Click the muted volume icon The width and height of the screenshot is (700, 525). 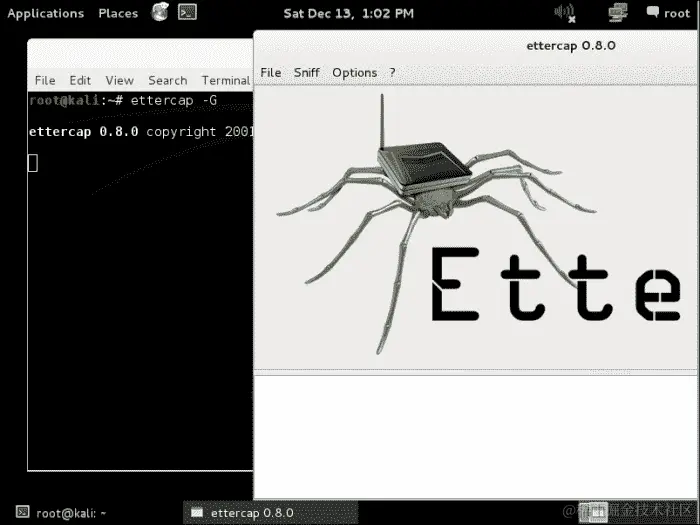click(565, 12)
